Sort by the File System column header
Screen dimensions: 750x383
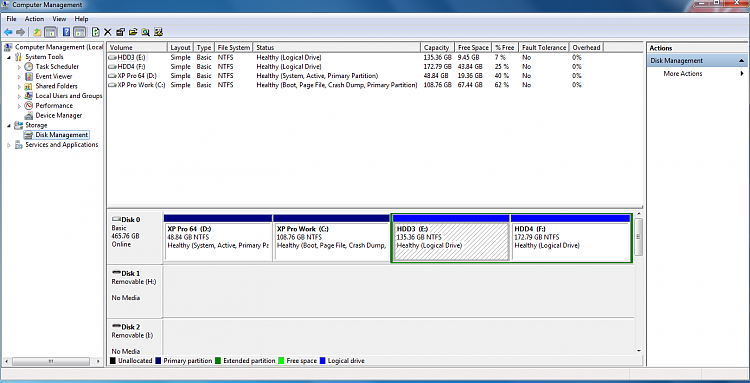tap(233, 47)
